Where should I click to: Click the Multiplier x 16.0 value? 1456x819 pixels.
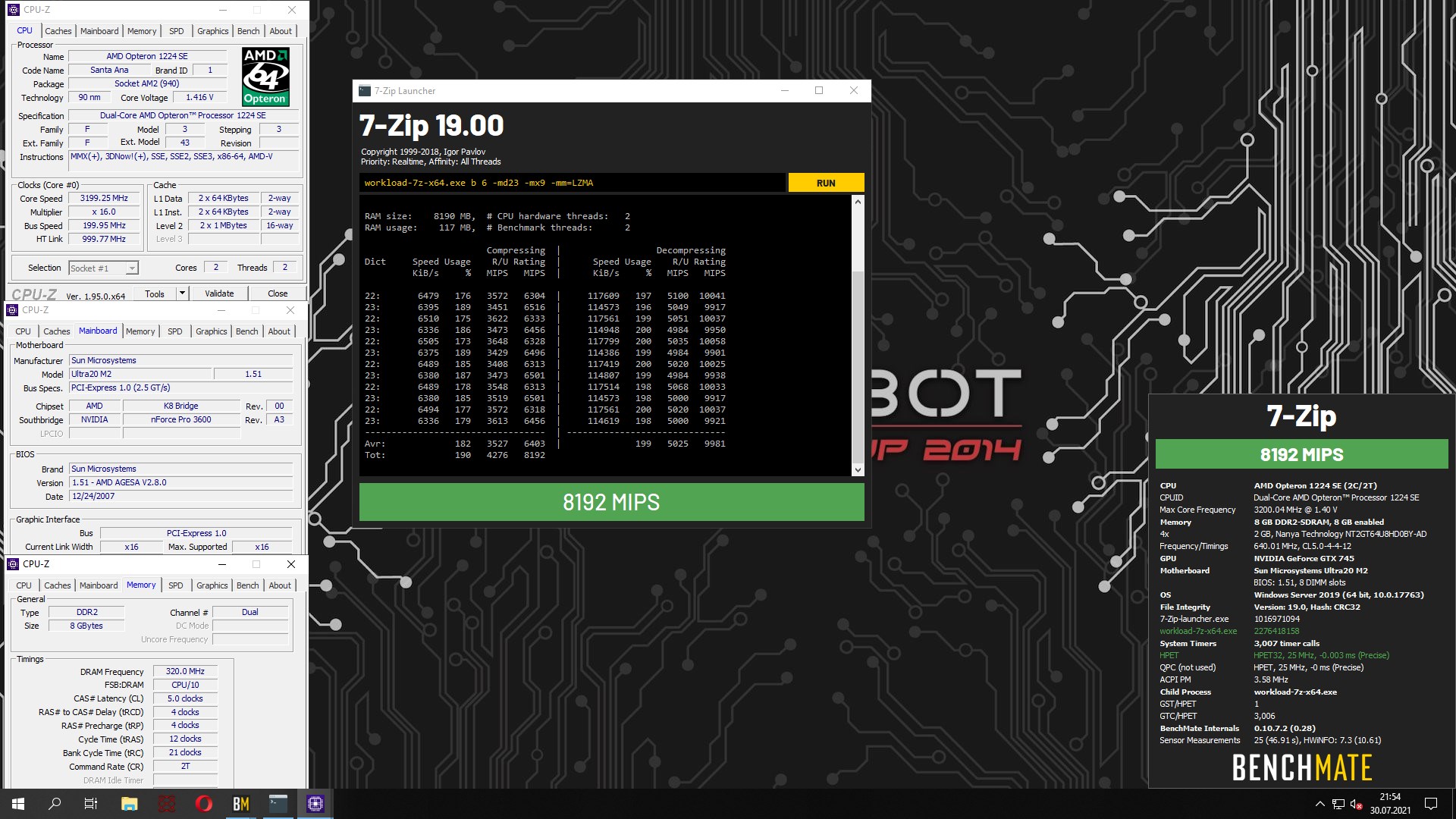[104, 212]
